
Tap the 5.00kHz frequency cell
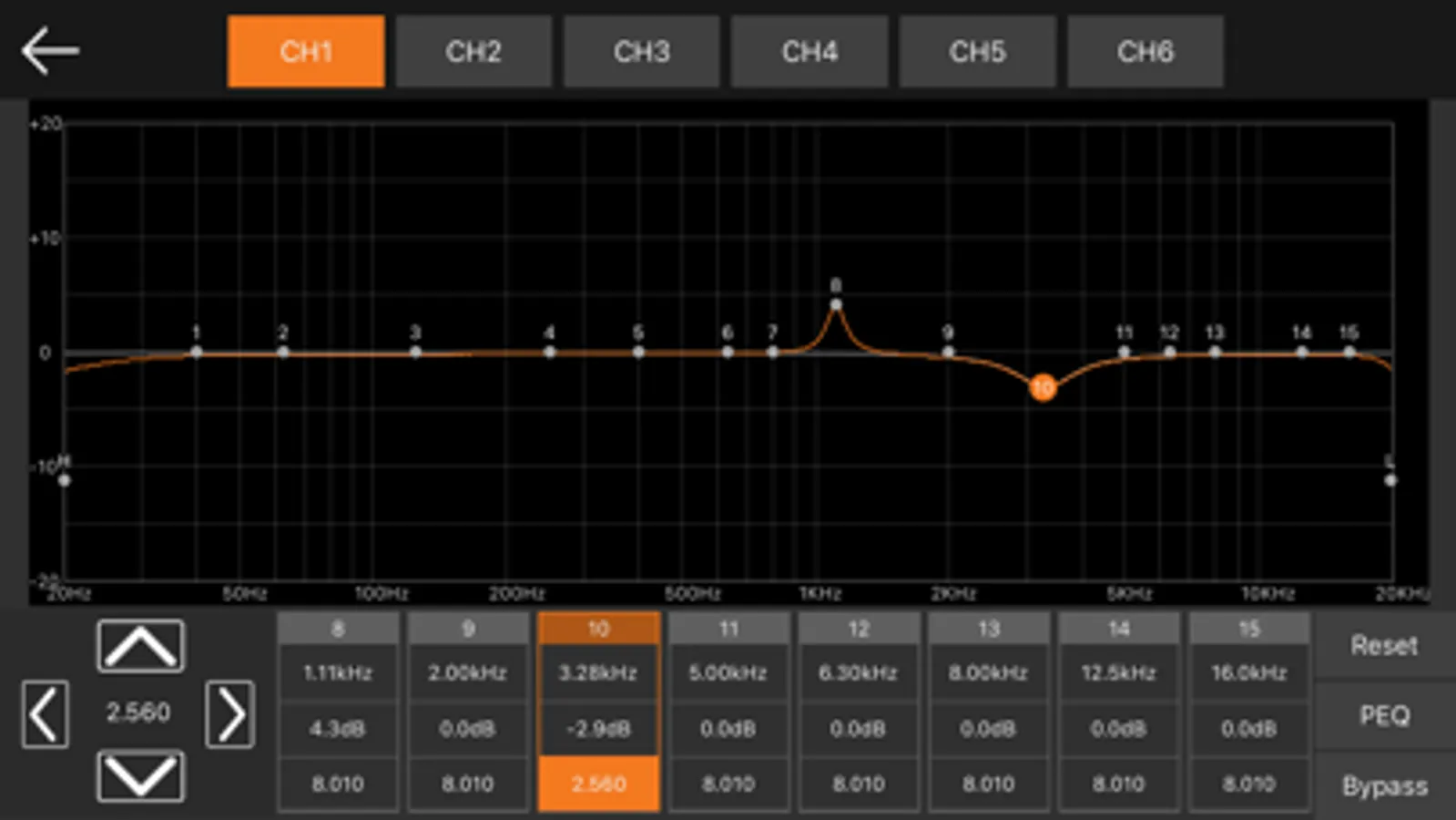[x=728, y=673]
